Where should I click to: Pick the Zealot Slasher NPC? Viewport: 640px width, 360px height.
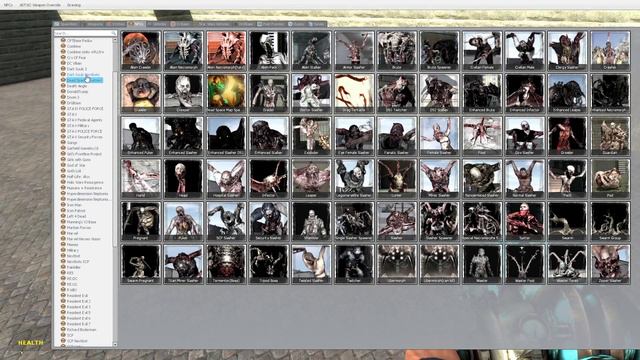pos(610,264)
